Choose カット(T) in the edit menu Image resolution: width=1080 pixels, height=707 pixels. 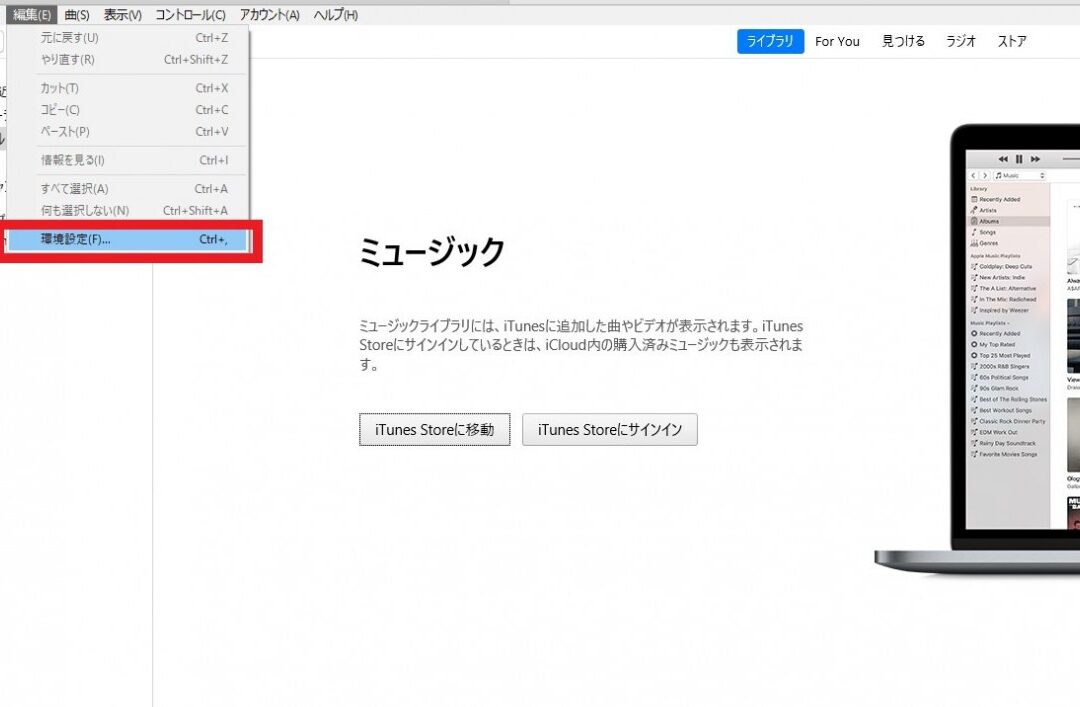(x=128, y=88)
